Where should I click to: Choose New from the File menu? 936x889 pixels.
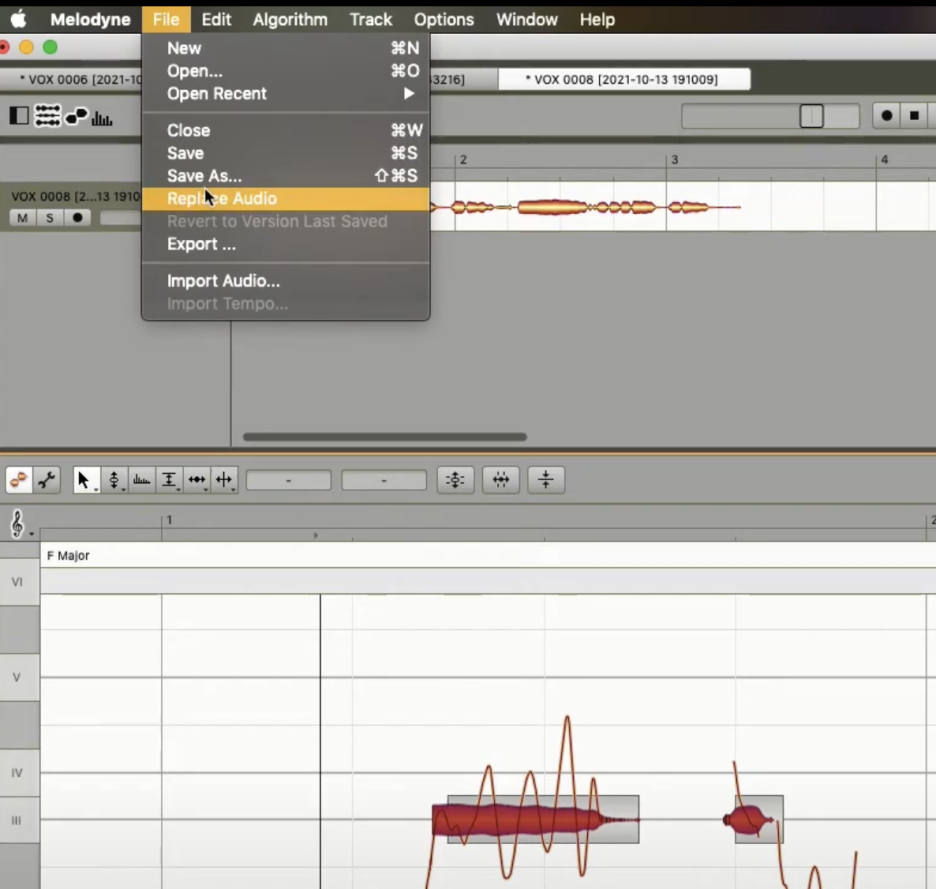[x=285, y=48]
